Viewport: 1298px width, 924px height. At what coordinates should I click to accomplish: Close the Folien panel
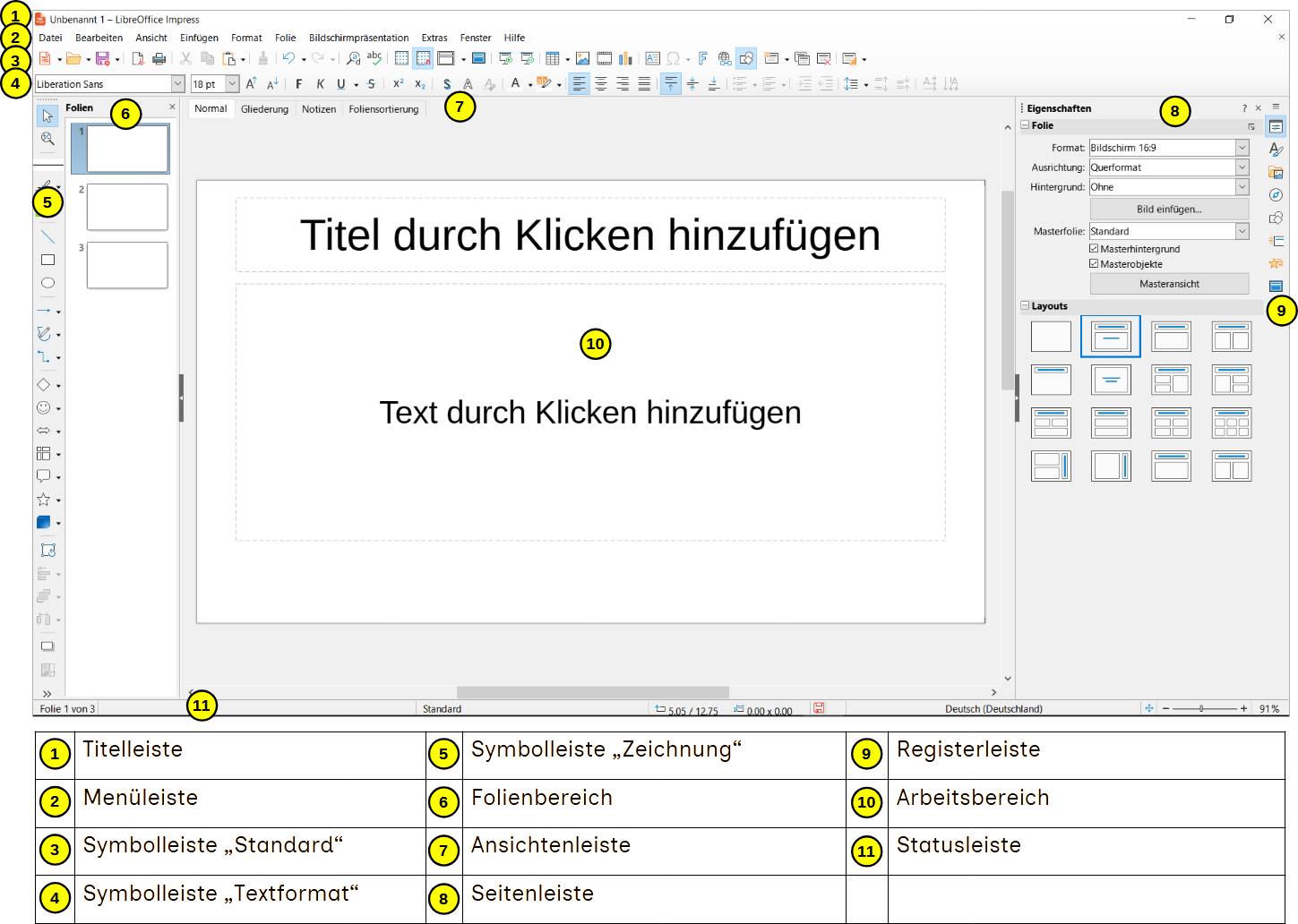click(172, 107)
